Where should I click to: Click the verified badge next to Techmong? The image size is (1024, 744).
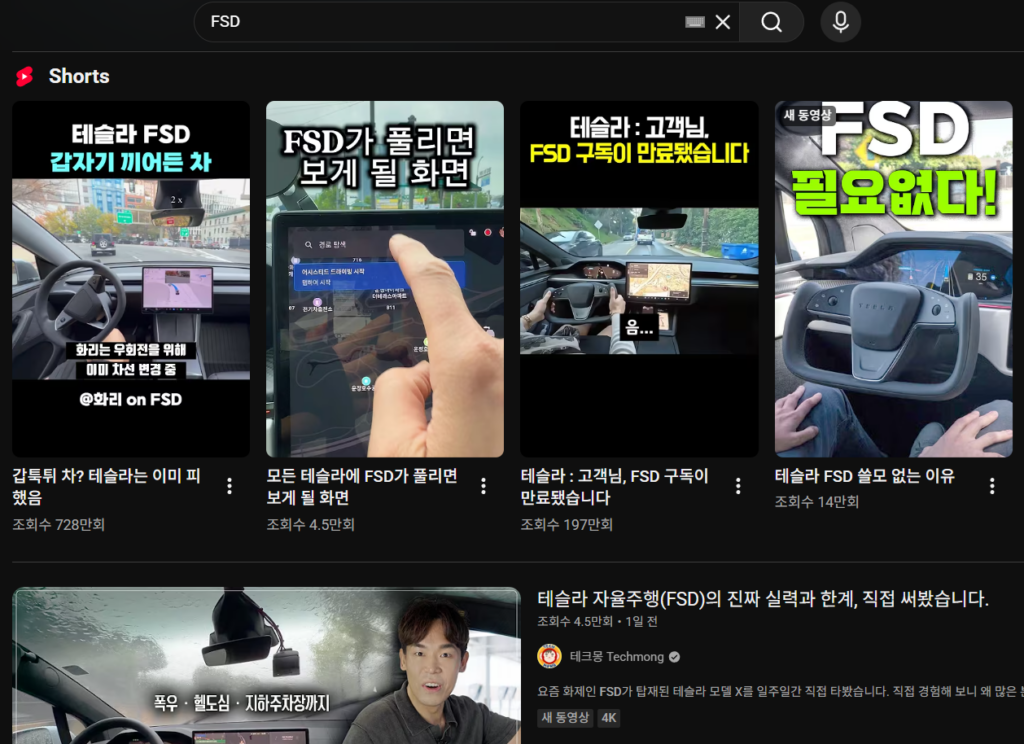pos(675,657)
